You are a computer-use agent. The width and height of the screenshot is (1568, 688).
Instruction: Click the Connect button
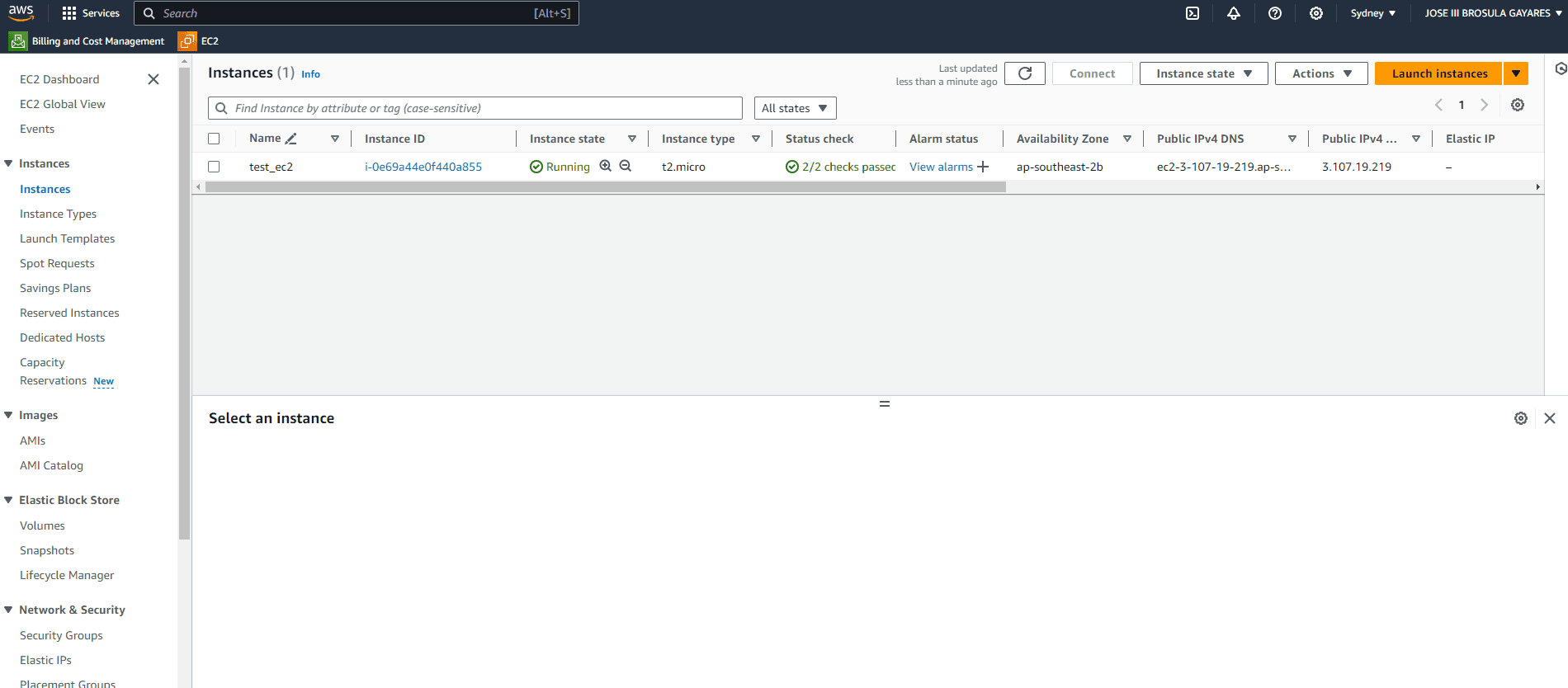pos(1092,73)
